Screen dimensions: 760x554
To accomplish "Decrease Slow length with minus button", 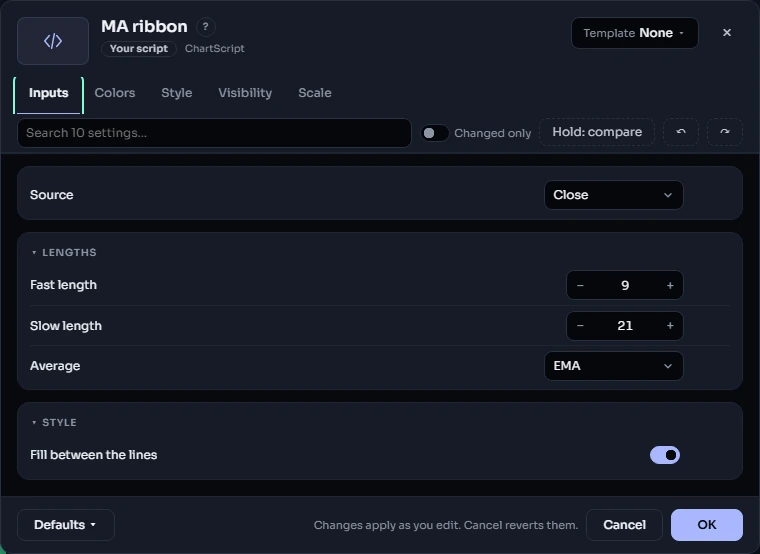I will (x=580, y=326).
